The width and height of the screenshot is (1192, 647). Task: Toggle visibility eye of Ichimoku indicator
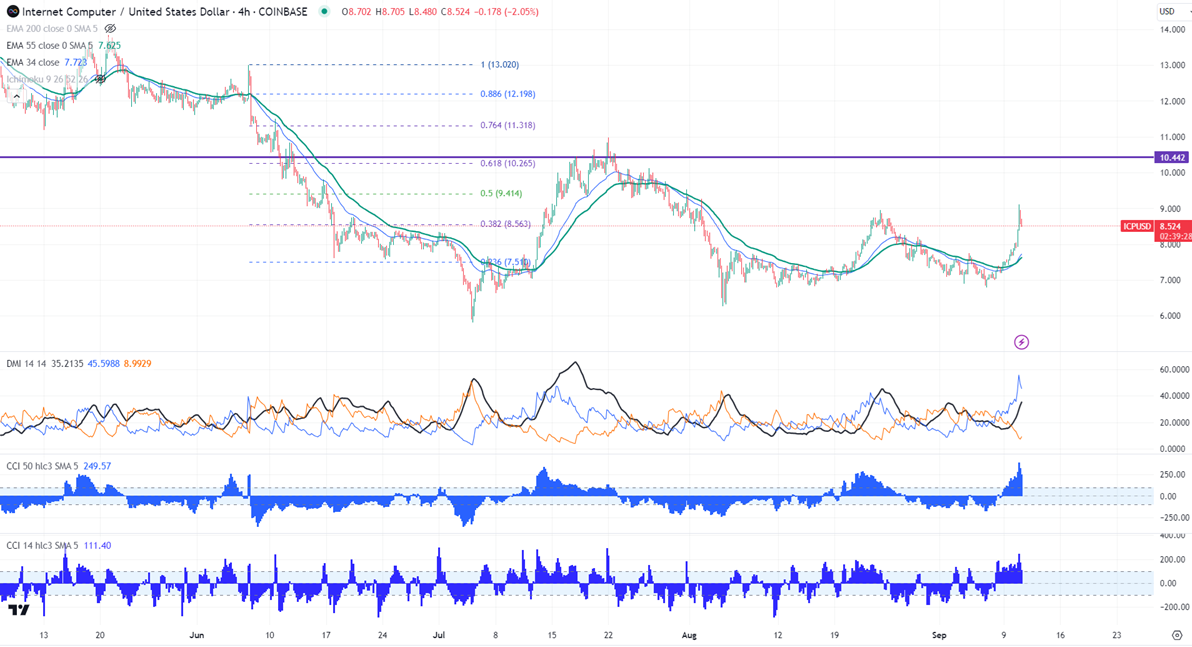pos(100,79)
